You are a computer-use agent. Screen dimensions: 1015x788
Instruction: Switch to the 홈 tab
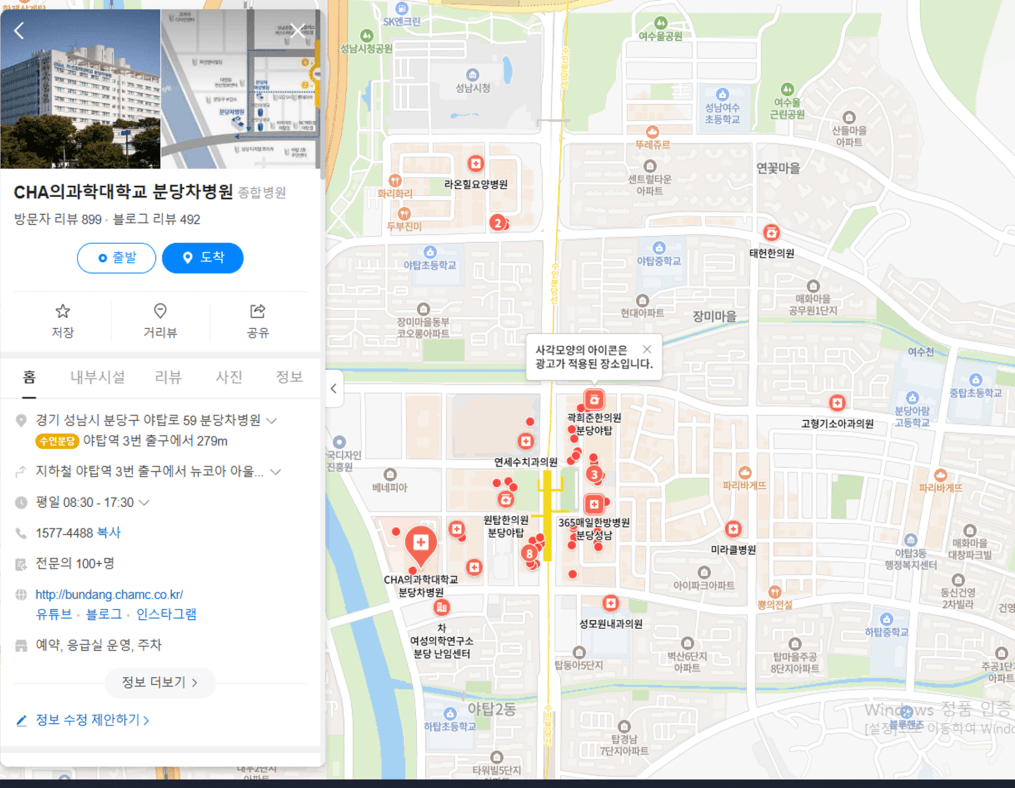29,377
